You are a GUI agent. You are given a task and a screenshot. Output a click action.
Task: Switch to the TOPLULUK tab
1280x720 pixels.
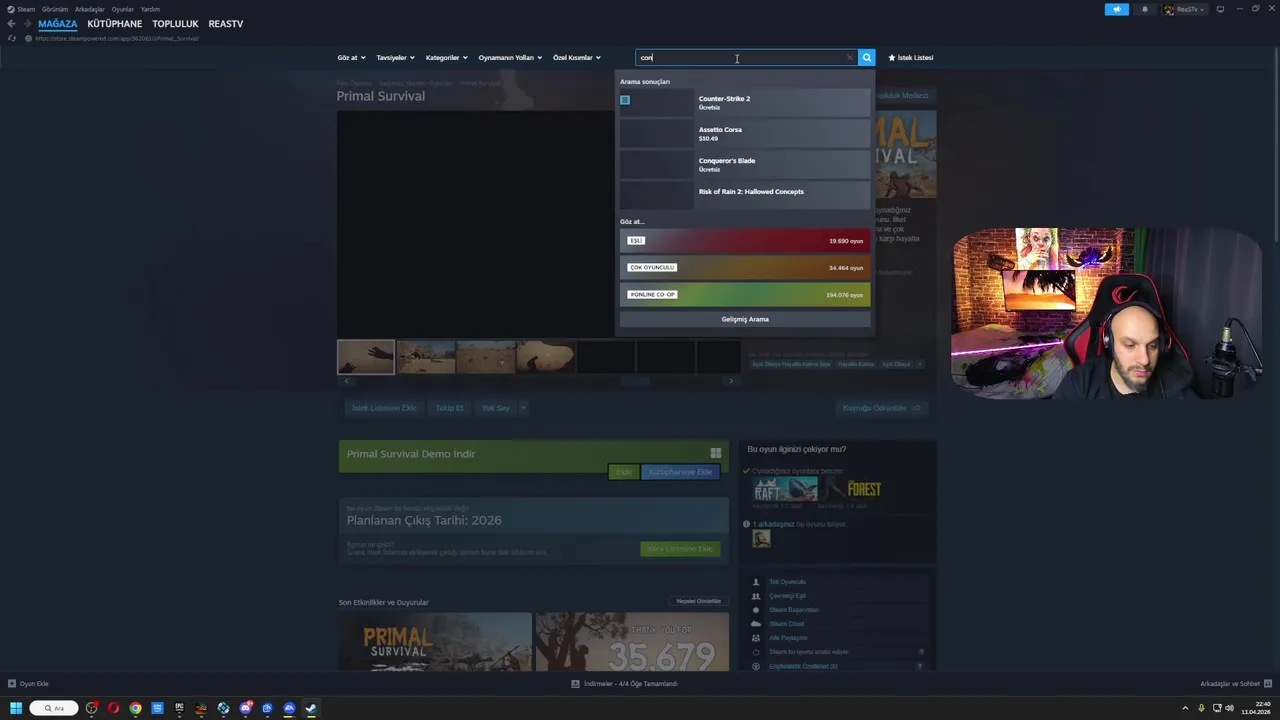[x=175, y=24]
